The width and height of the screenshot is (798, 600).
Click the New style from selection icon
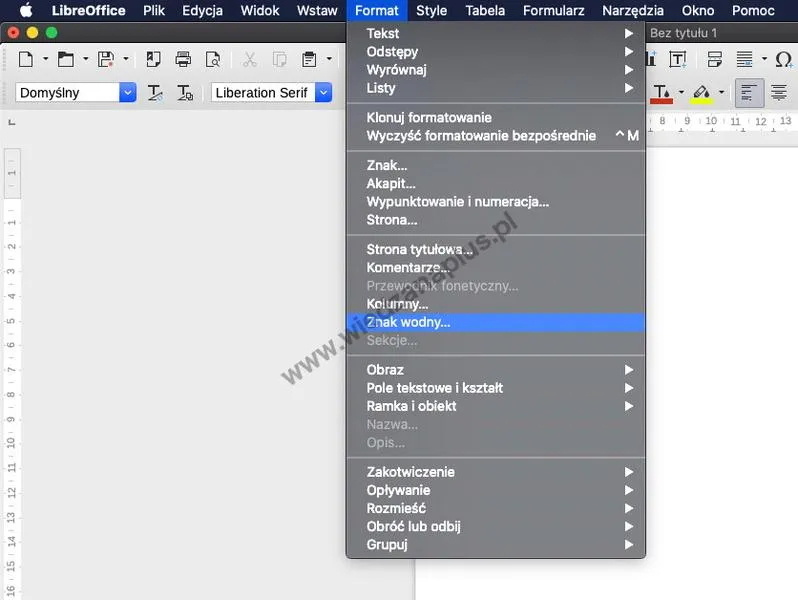tap(185, 93)
